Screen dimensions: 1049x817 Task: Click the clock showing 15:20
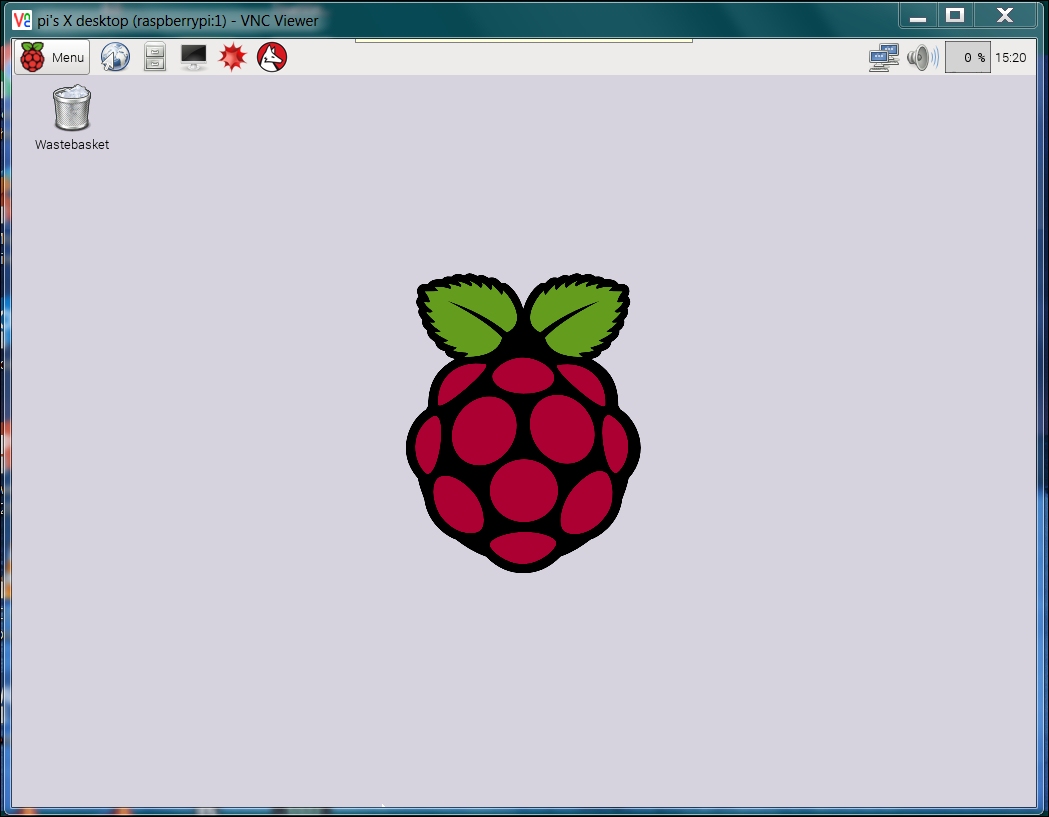[1010, 57]
